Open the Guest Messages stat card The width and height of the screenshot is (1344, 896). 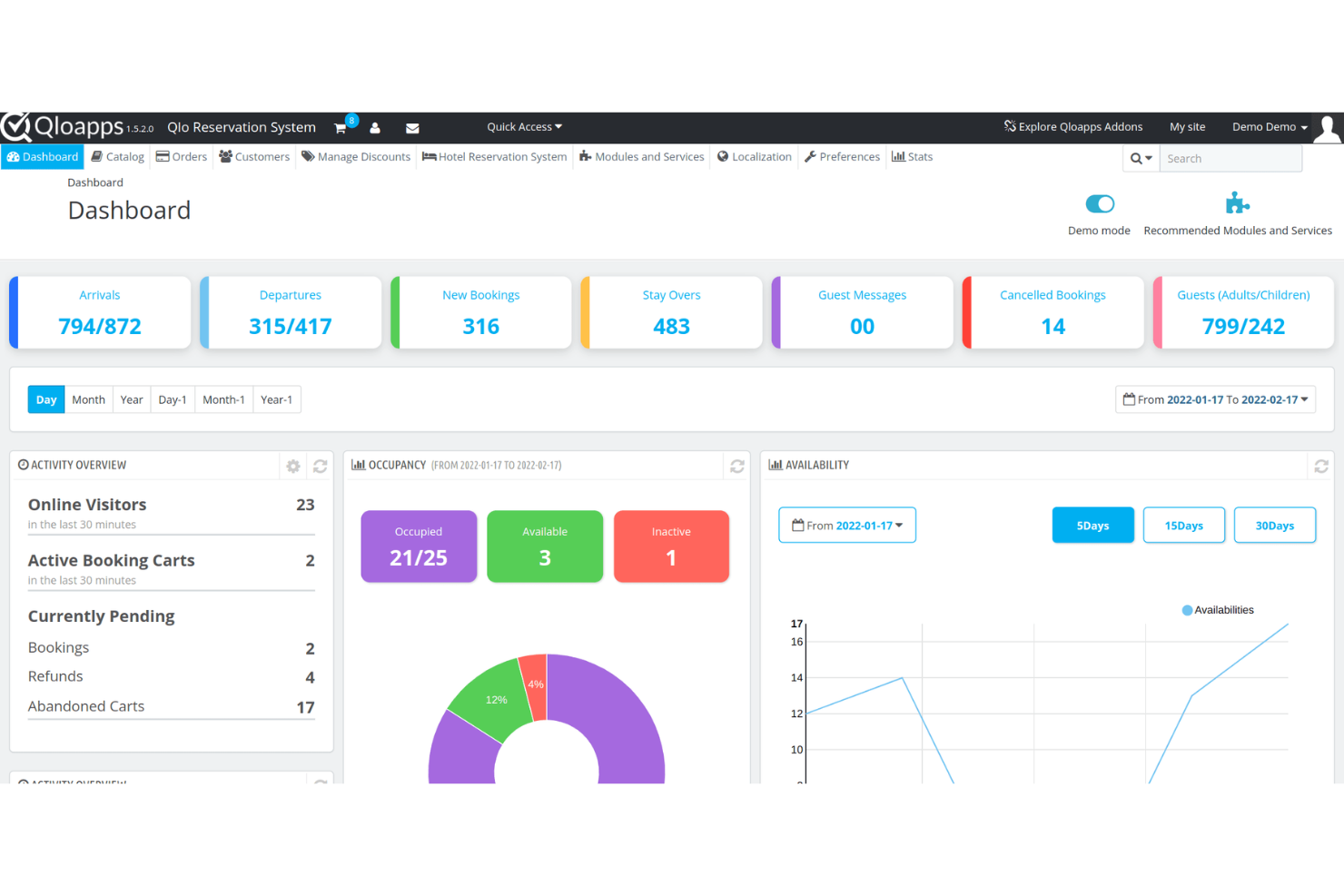click(863, 312)
